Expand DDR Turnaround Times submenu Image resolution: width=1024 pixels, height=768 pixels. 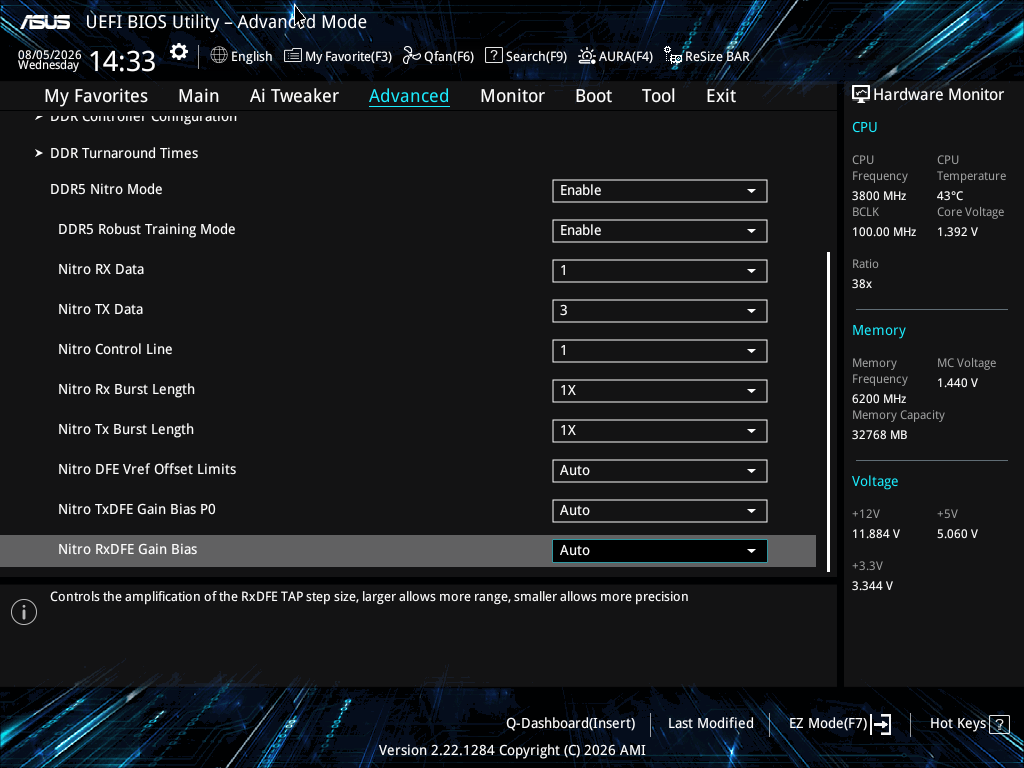124,153
